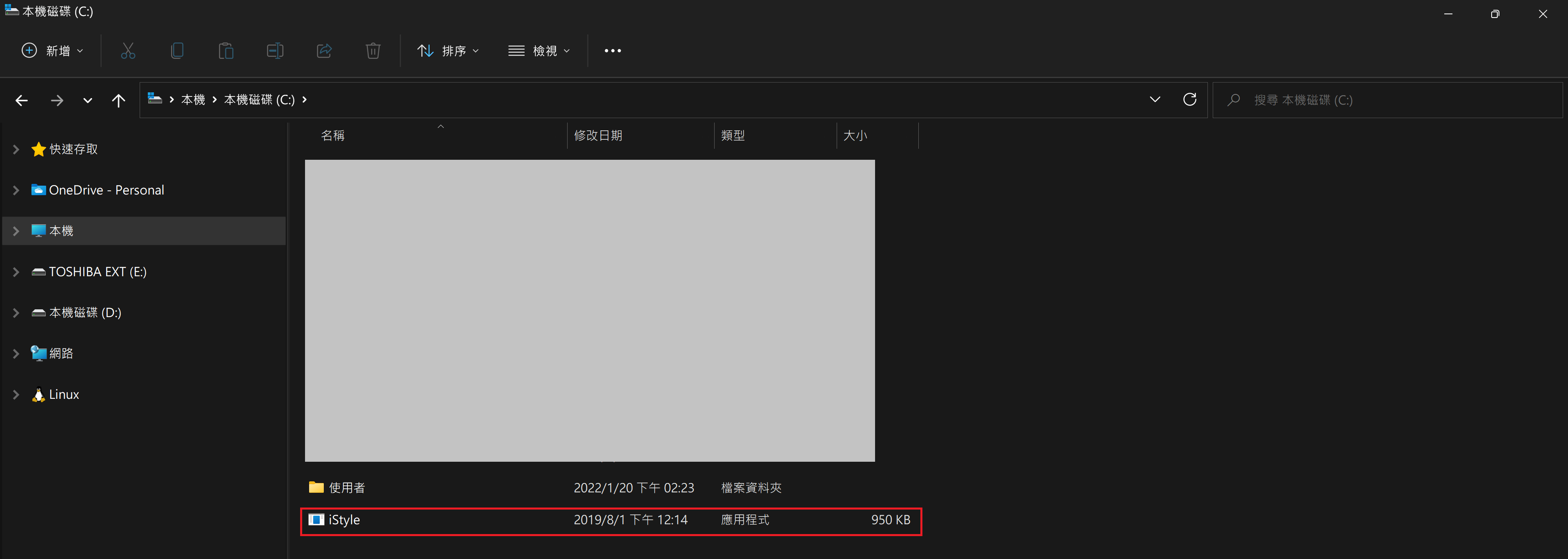Click the search 本機磁碟 (C:) input field
Viewport: 1568px width, 559px height.
tap(1339, 99)
